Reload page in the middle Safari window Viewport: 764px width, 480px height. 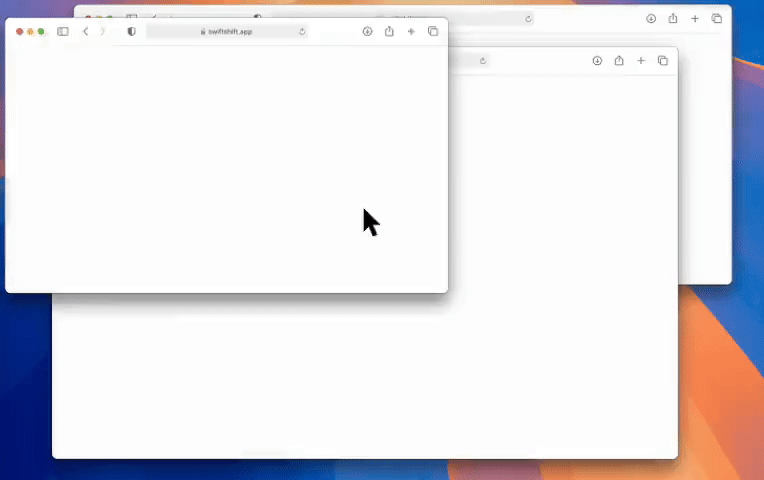(x=483, y=61)
